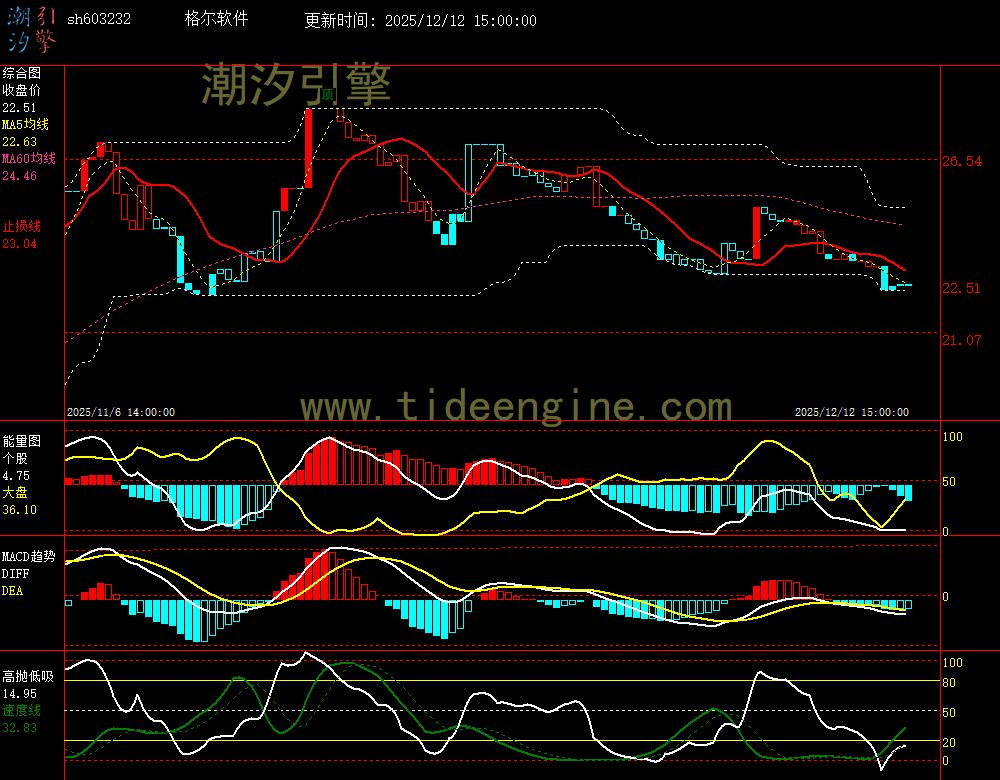Open the www.tideengine.com website link

pyautogui.click(x=516, y=407)
